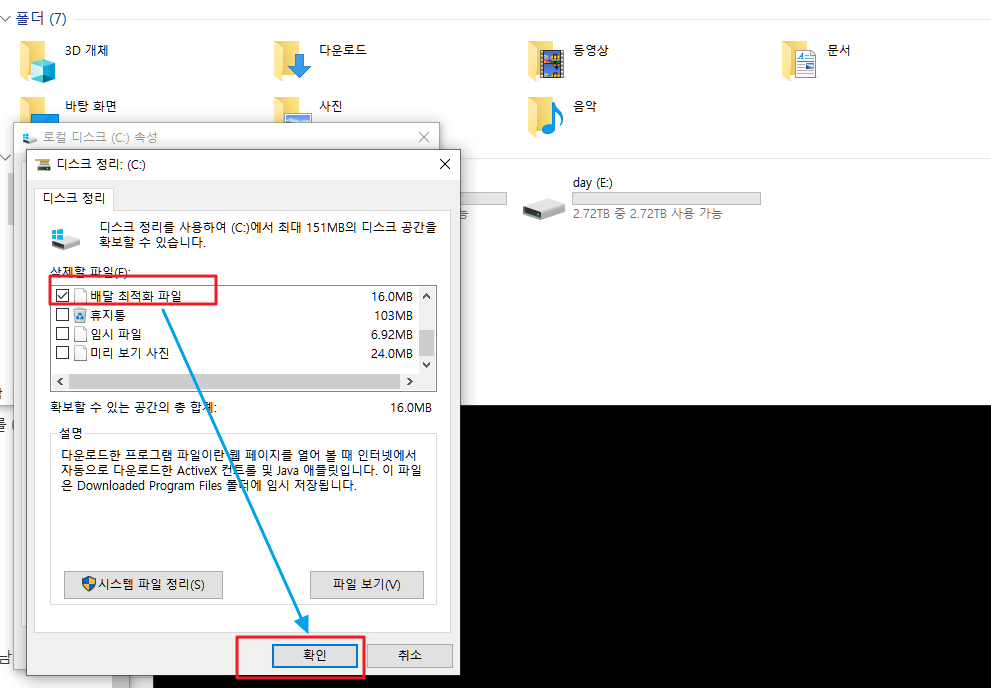Screen dimensions: 991x688
Task: Close the 로컬 디스크 (C:) 속성 window
Action: click(424, 137)
